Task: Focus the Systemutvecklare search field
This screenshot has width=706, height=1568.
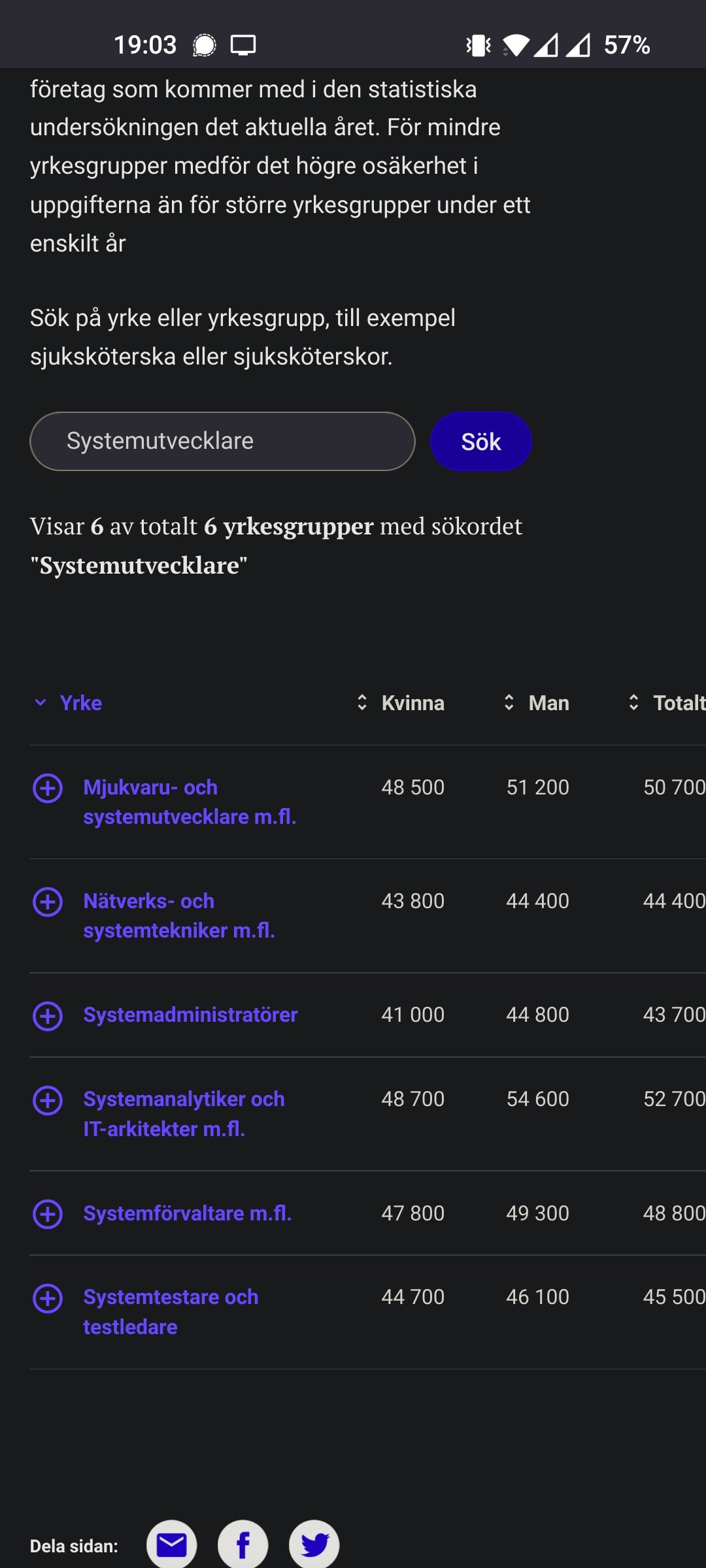Action: pyautogui.click(x=222, y=441)
